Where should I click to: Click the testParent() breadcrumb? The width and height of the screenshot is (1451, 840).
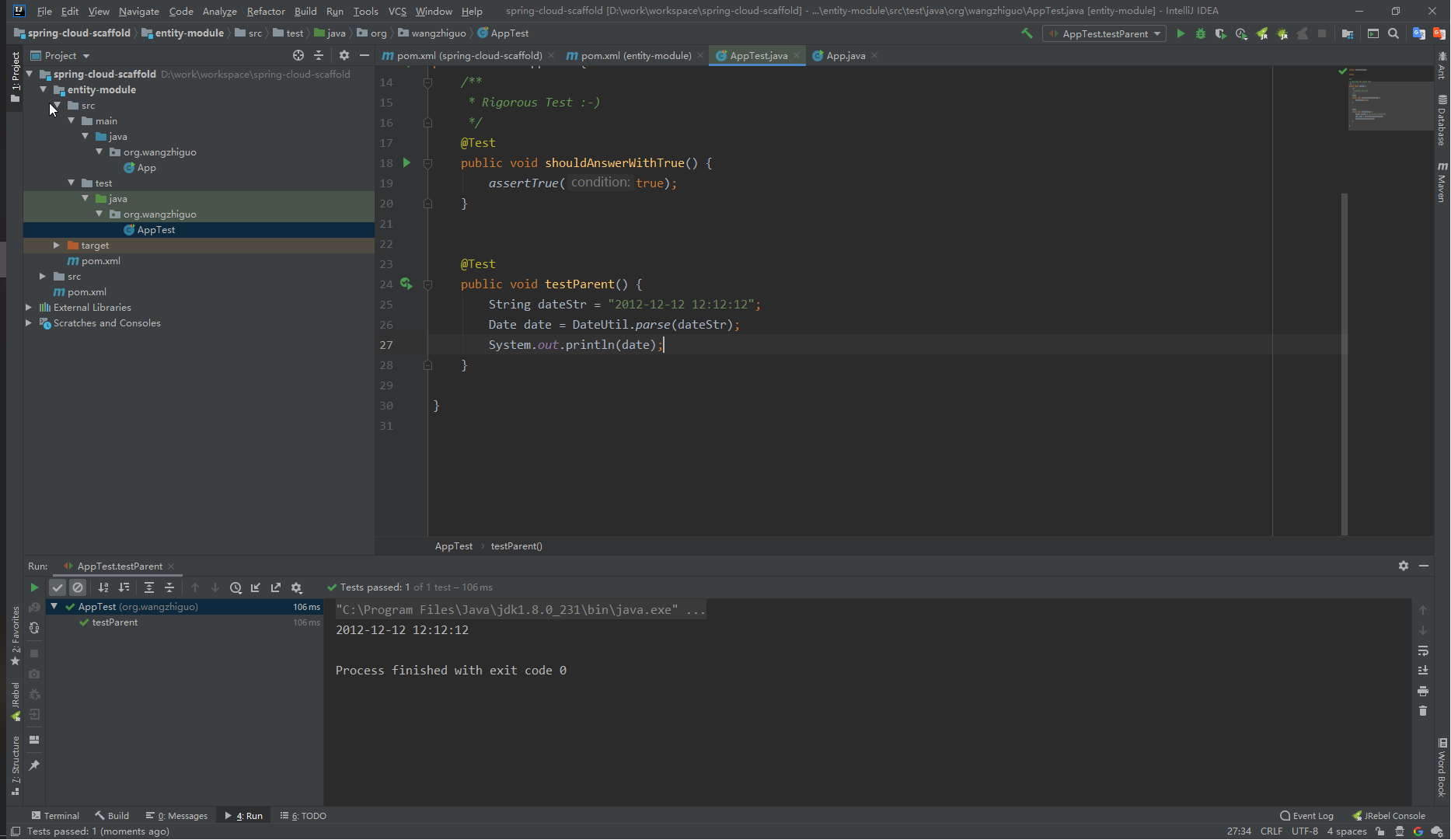(x=517, y=546)
